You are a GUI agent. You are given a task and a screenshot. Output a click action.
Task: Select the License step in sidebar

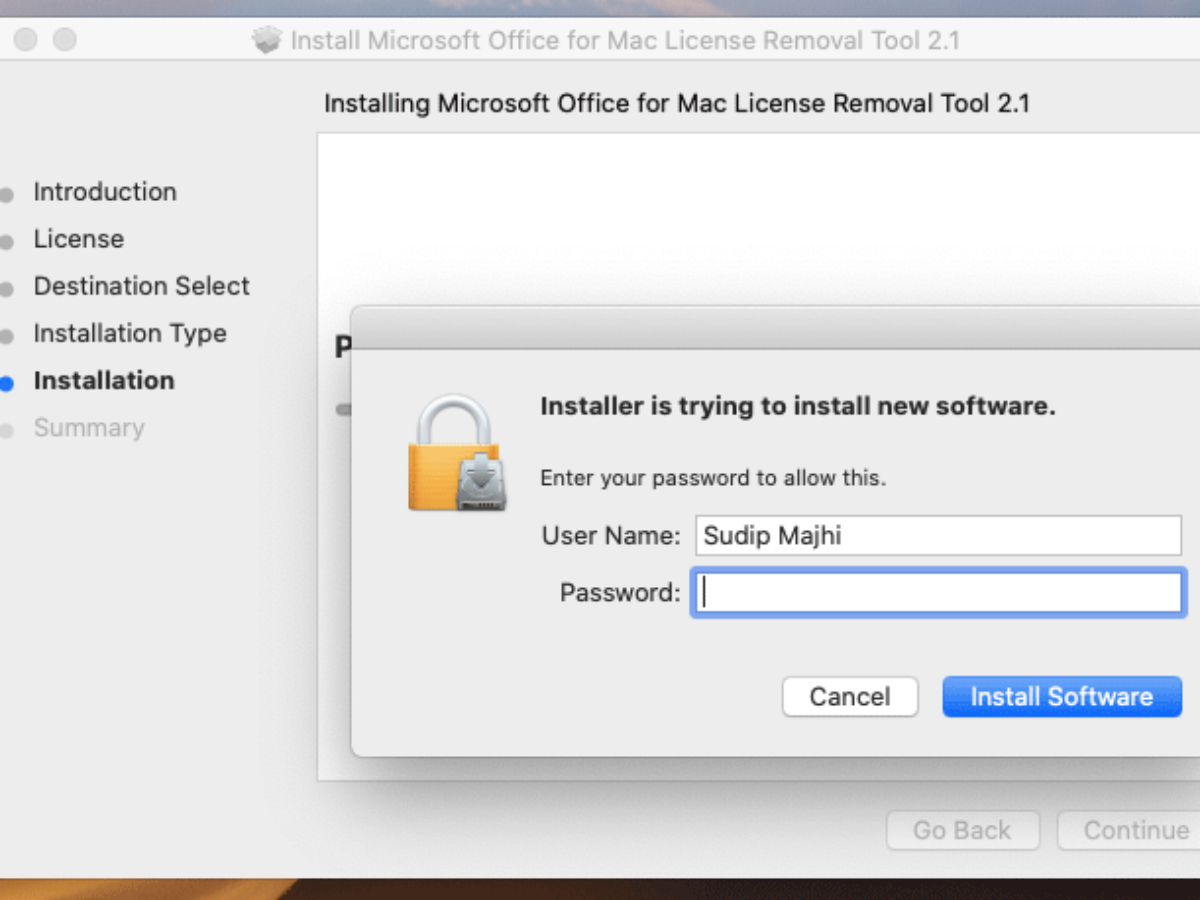[79, 239]
